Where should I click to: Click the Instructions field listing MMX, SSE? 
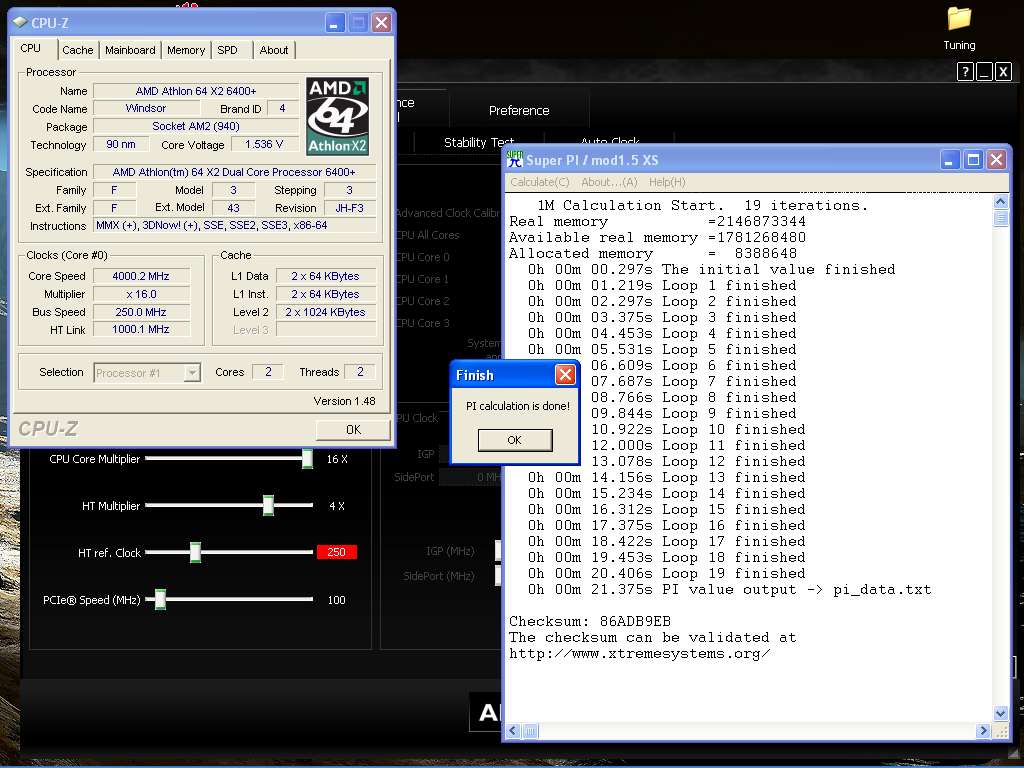pos(235,225)
